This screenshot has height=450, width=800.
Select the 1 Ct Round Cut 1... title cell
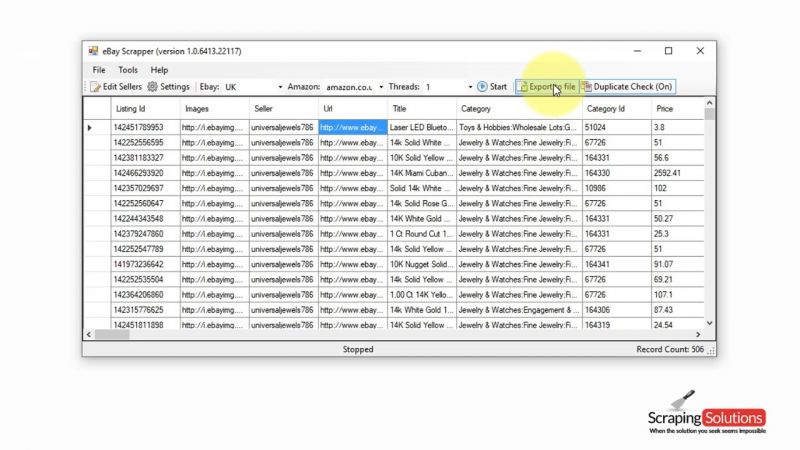pyautogui.click(x=422, y=234)
